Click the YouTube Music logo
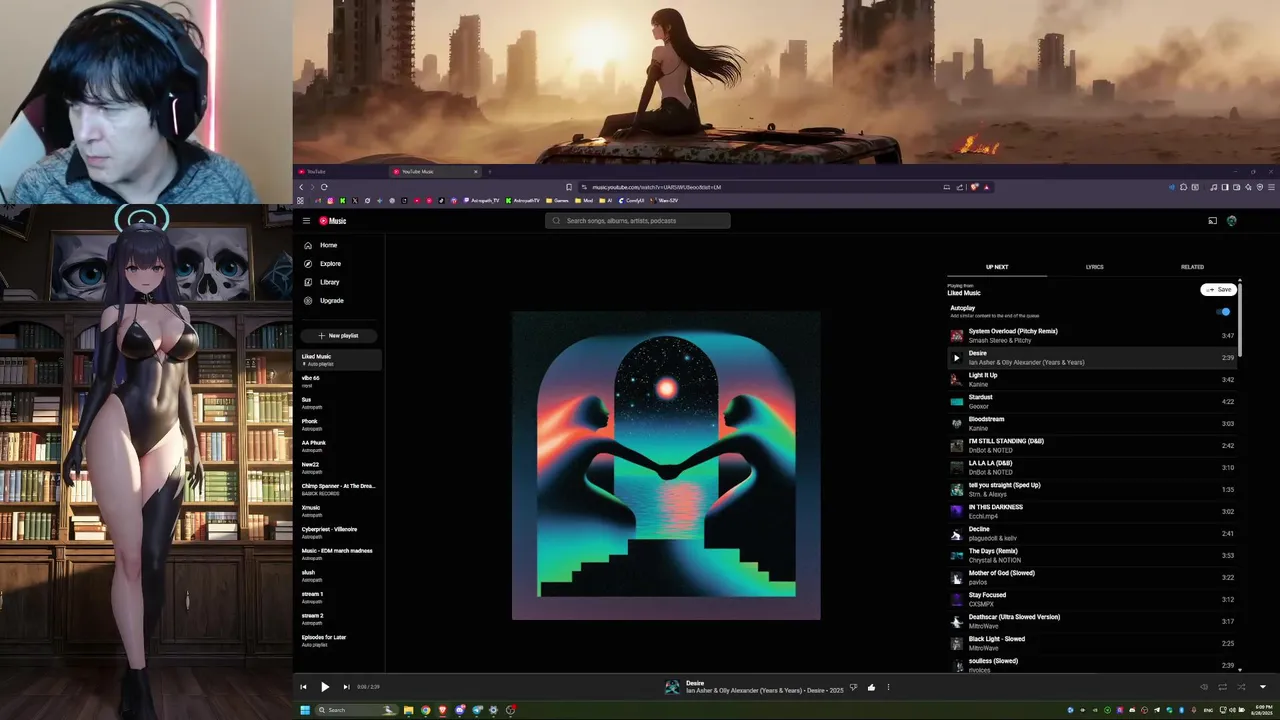This screenshot has height=720, width=1280. coord(333,221)
